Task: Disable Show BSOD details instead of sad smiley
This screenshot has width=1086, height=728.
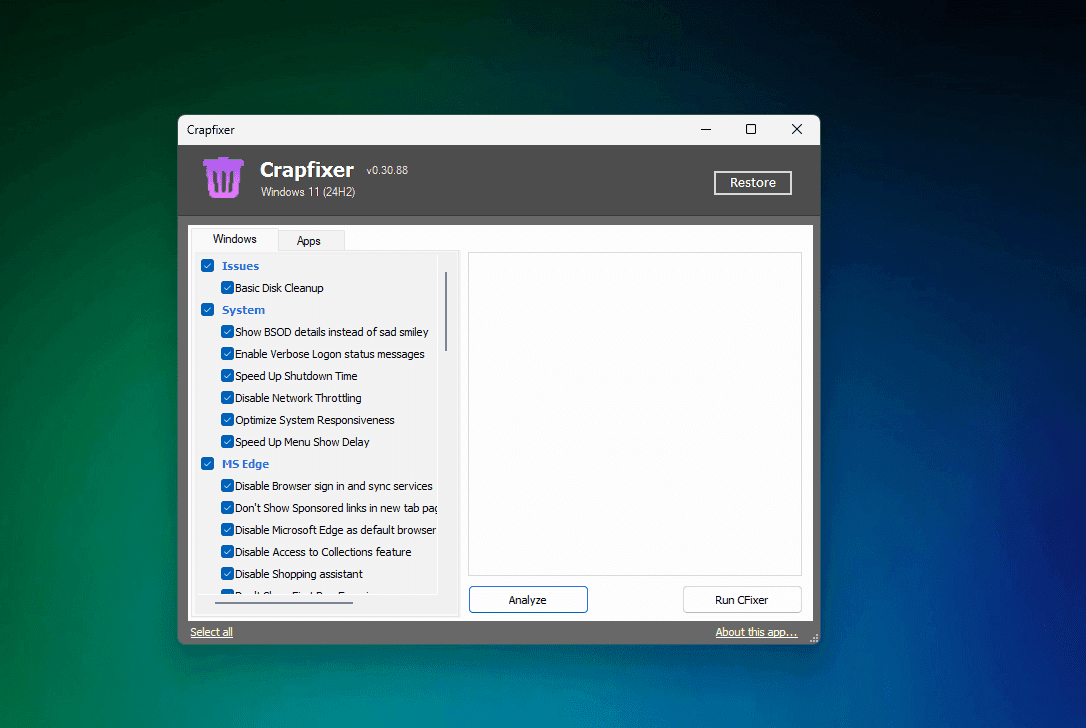Action: click(227, 331)
